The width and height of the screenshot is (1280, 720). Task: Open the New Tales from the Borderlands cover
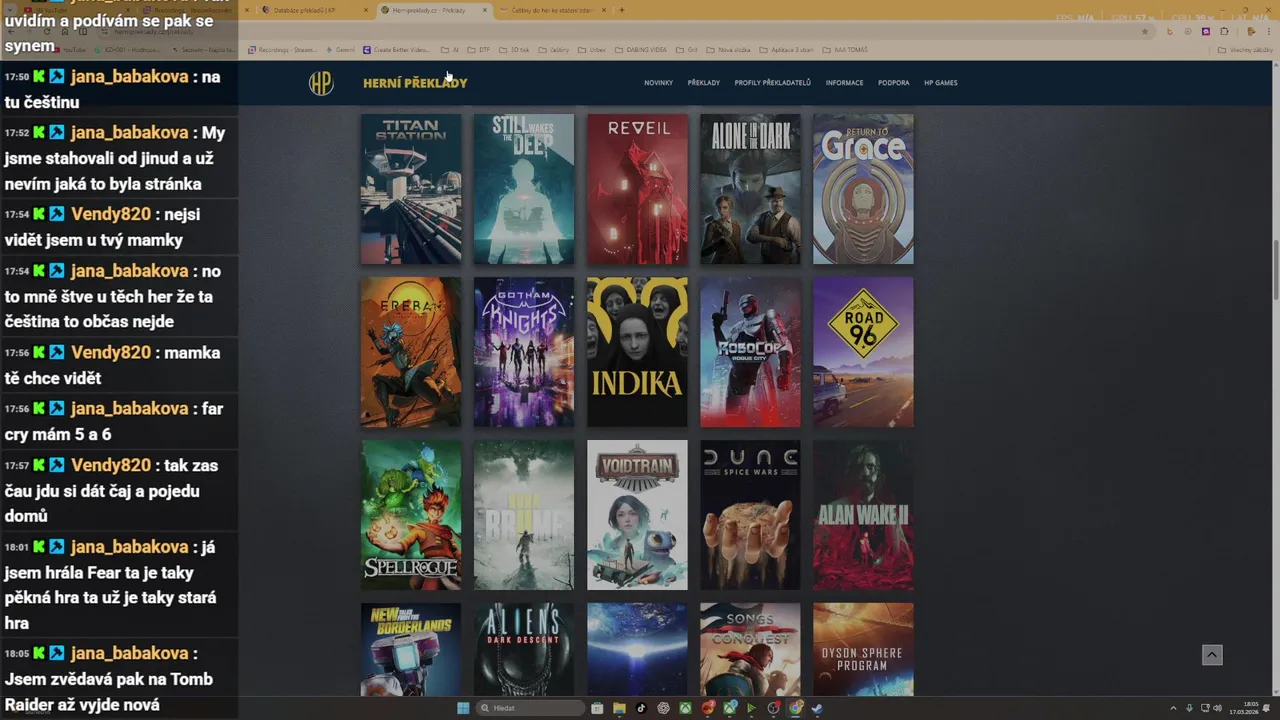[x=411, y=650]
